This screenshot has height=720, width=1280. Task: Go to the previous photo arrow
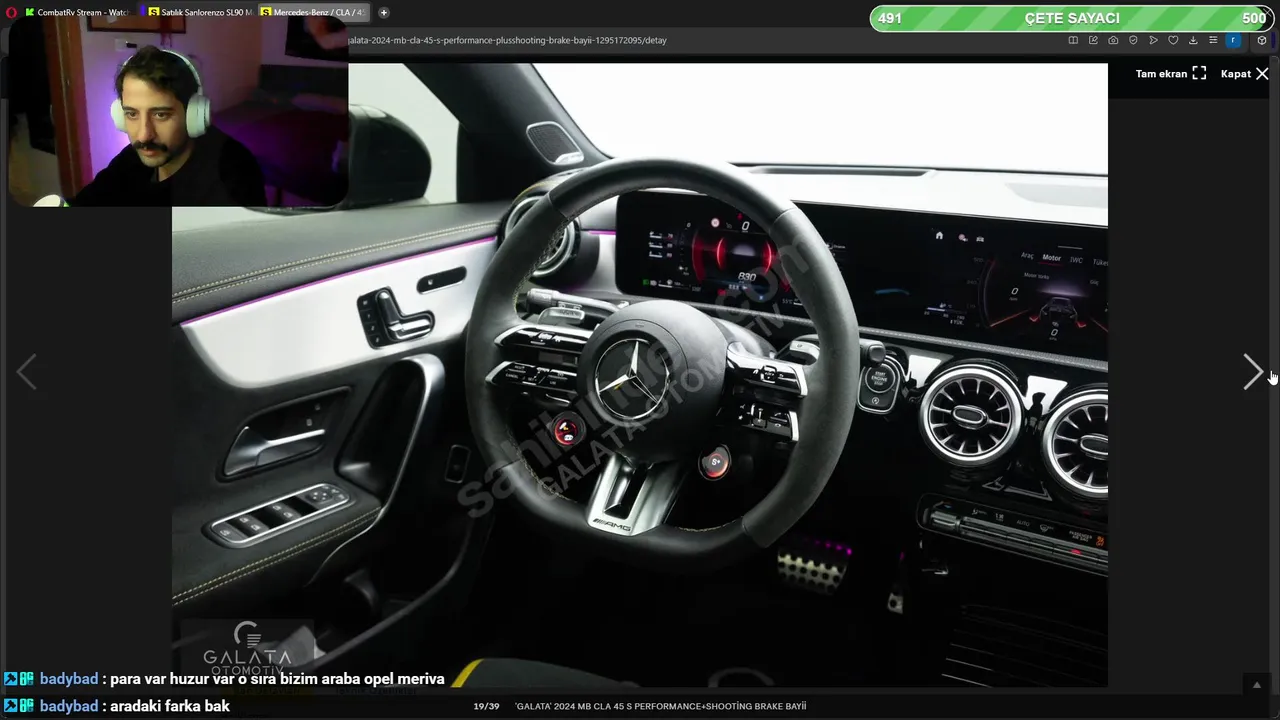pyautogui.click(x=27, y=371)
